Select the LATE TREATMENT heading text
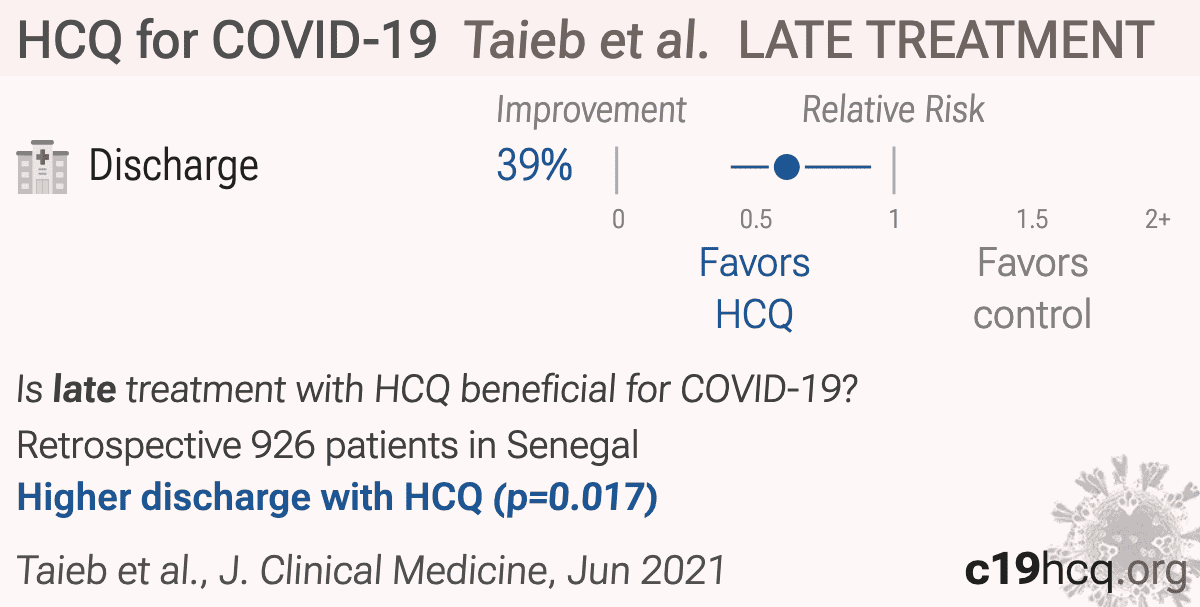Image resolution: width=1200 pixels, height=607 pixels. point(946,40)
